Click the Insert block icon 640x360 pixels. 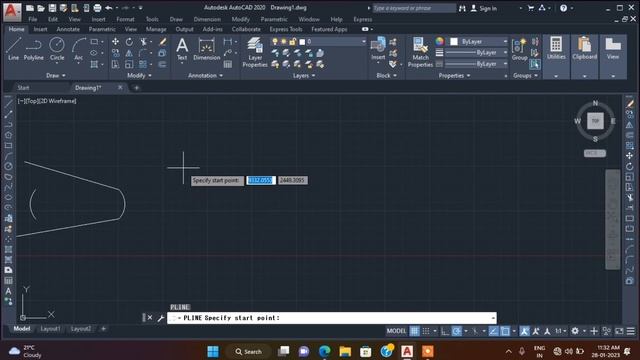click(378, 48)
